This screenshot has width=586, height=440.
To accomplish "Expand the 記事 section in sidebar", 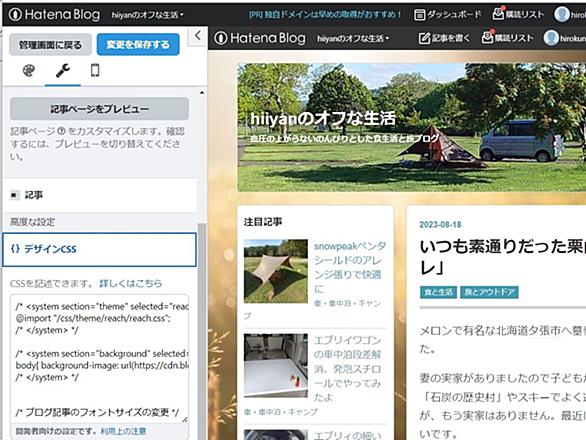I will 99,195.
